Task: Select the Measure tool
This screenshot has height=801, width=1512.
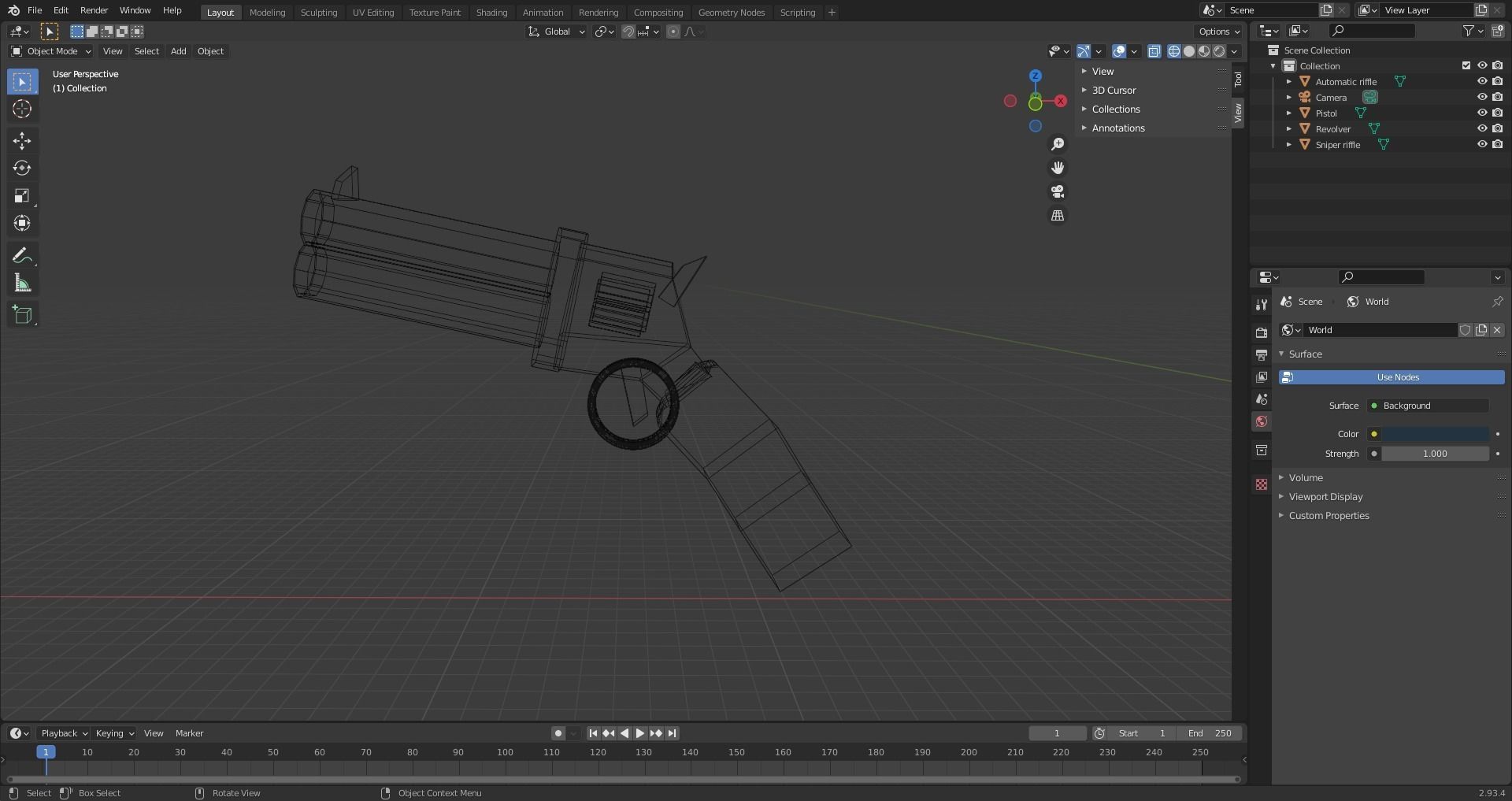Action: [22, 283]
